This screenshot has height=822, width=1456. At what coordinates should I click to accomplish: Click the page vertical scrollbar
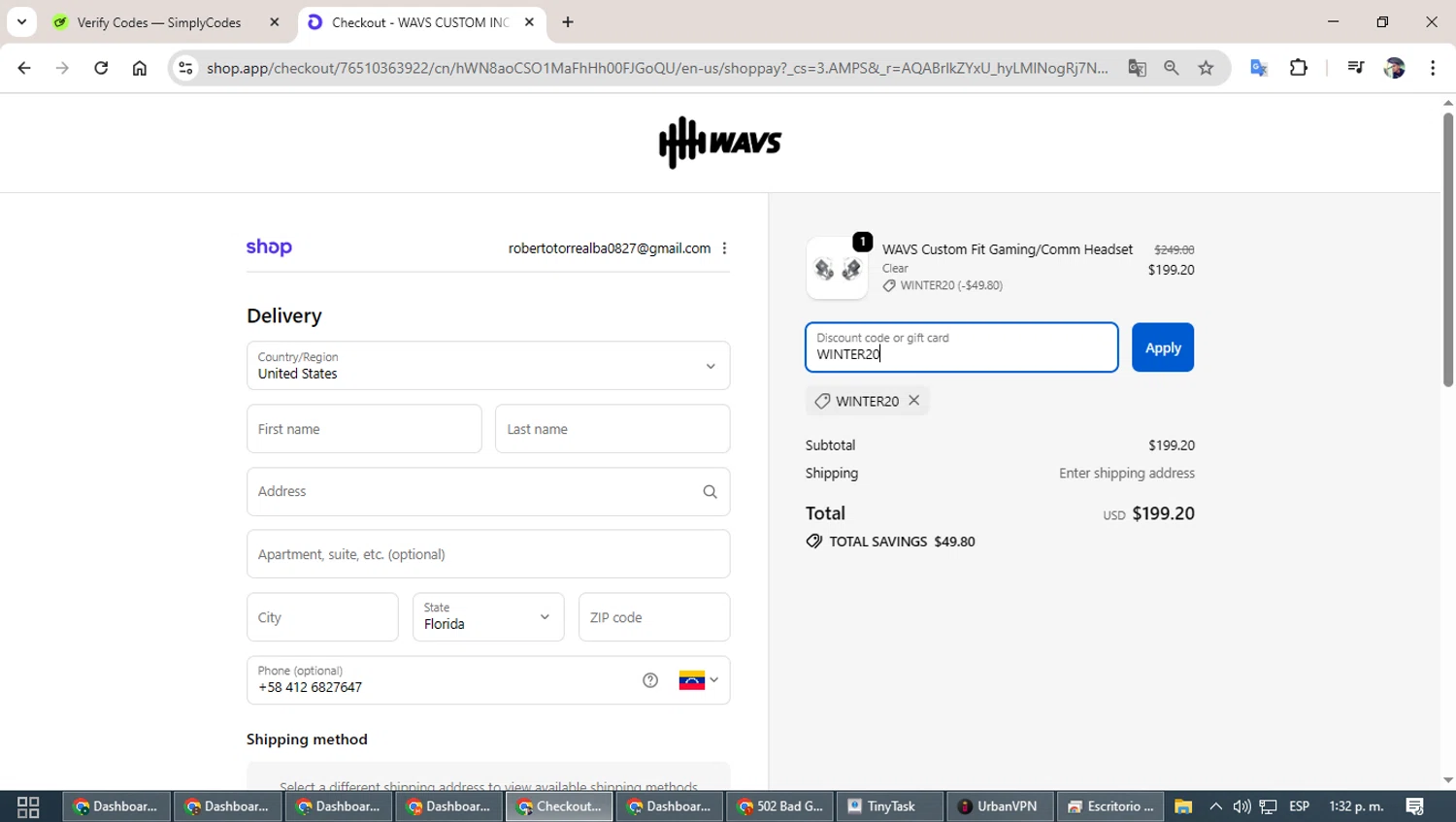point(1448,252)
